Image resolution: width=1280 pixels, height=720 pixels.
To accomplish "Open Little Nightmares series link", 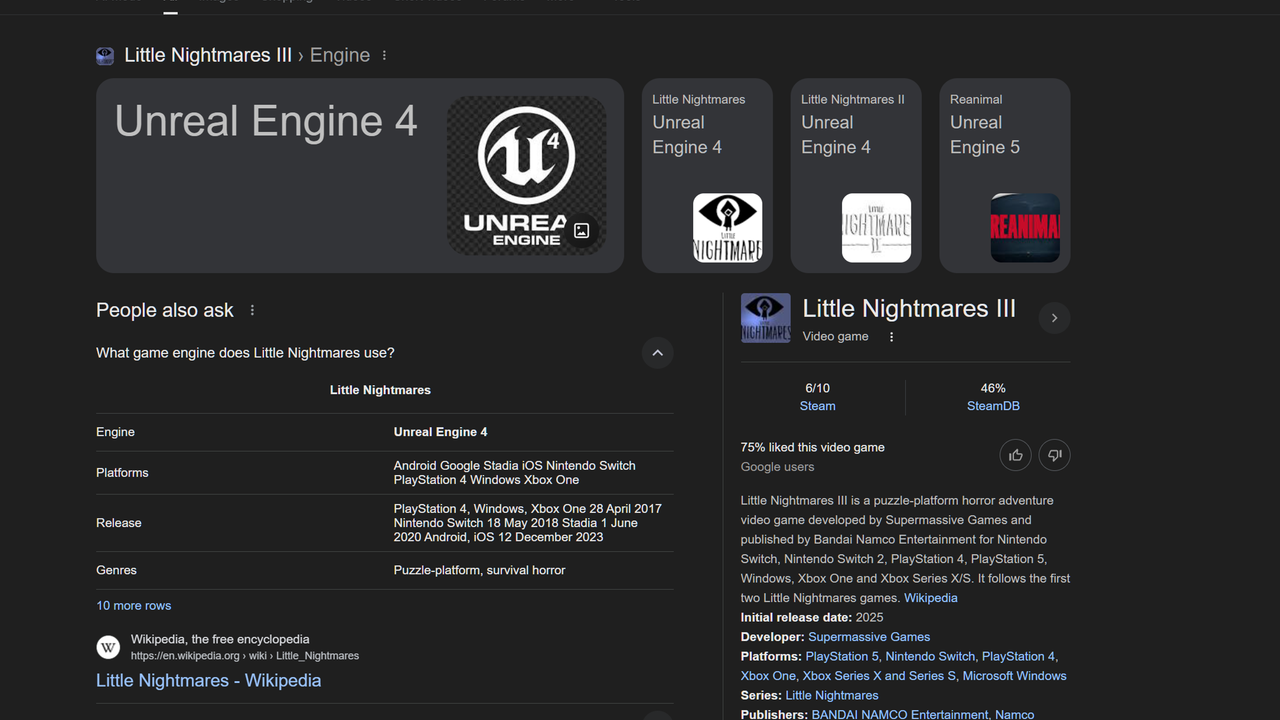I will pyautogui.click(x=832, y=695).
